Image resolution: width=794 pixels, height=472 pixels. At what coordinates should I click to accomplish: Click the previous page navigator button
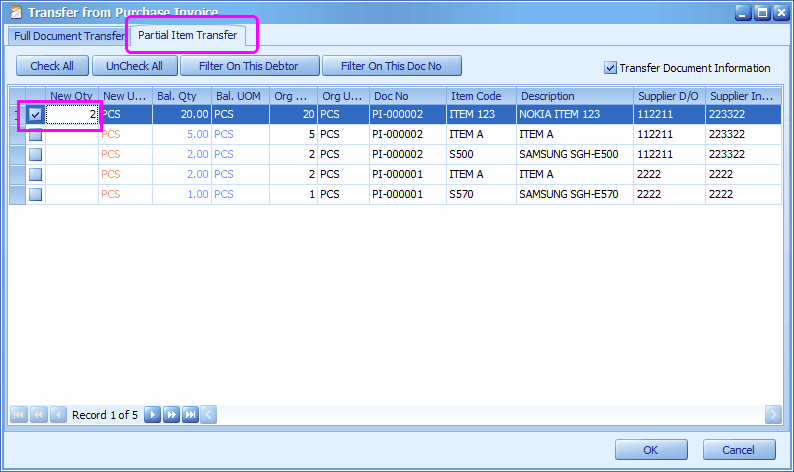click(38, 414)
